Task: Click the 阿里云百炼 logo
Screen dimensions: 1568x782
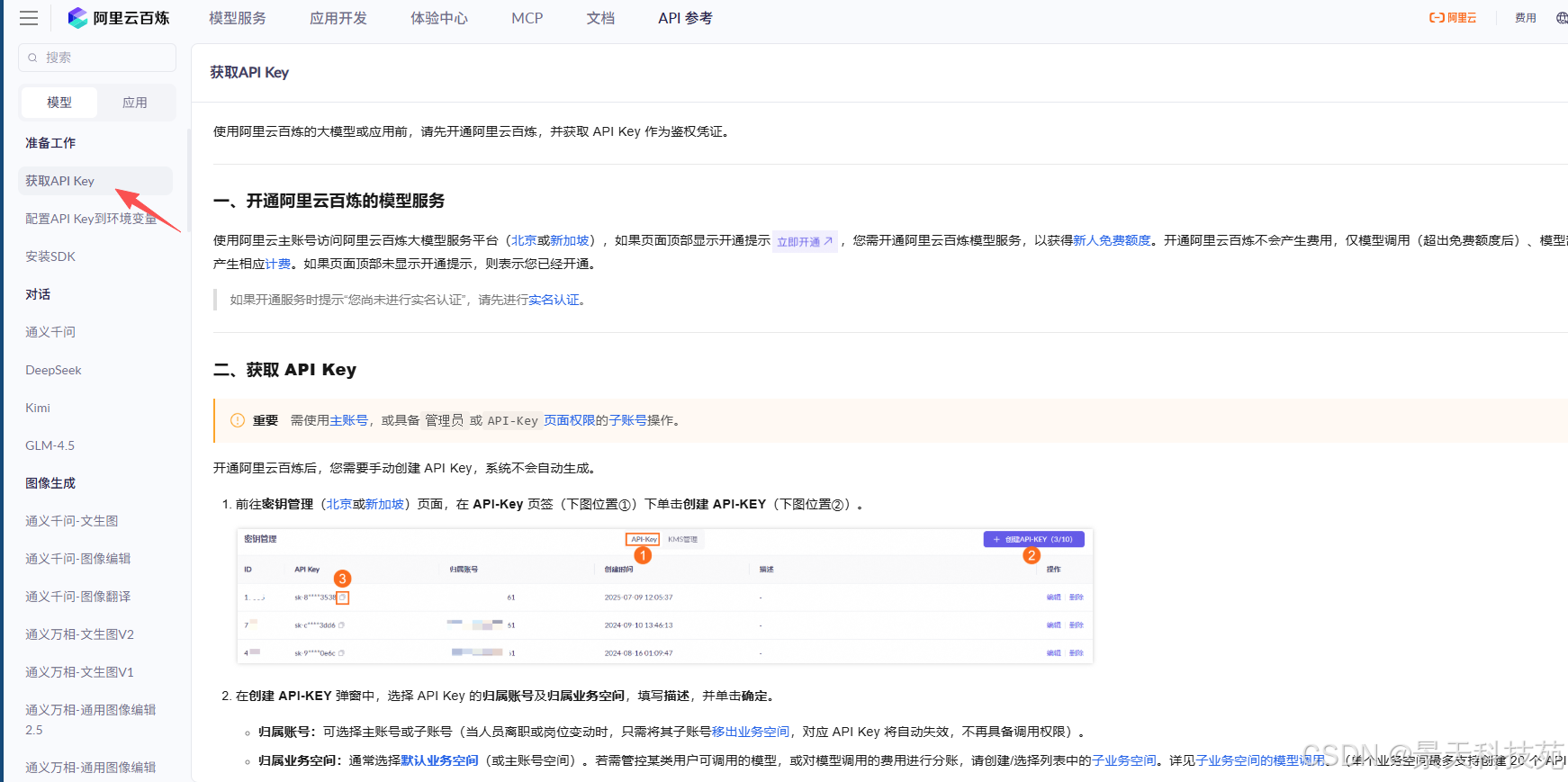Action: click(119, 18)
